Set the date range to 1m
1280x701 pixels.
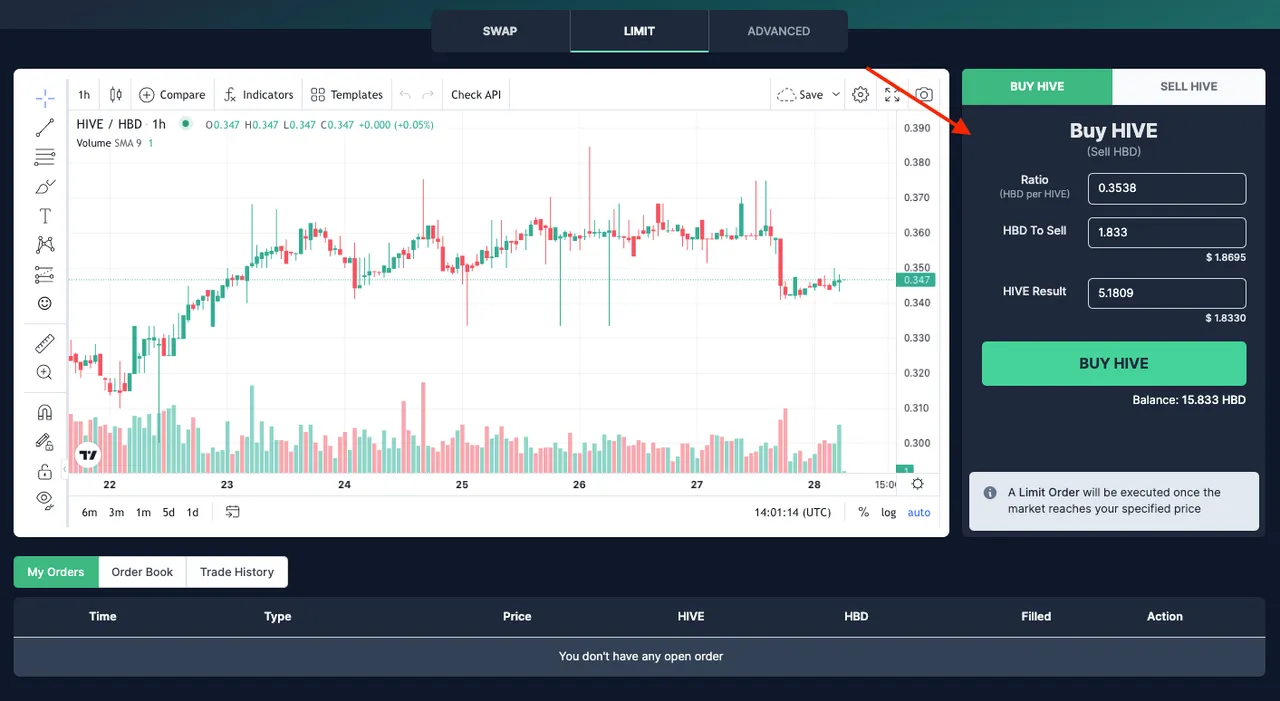(143, 512)
